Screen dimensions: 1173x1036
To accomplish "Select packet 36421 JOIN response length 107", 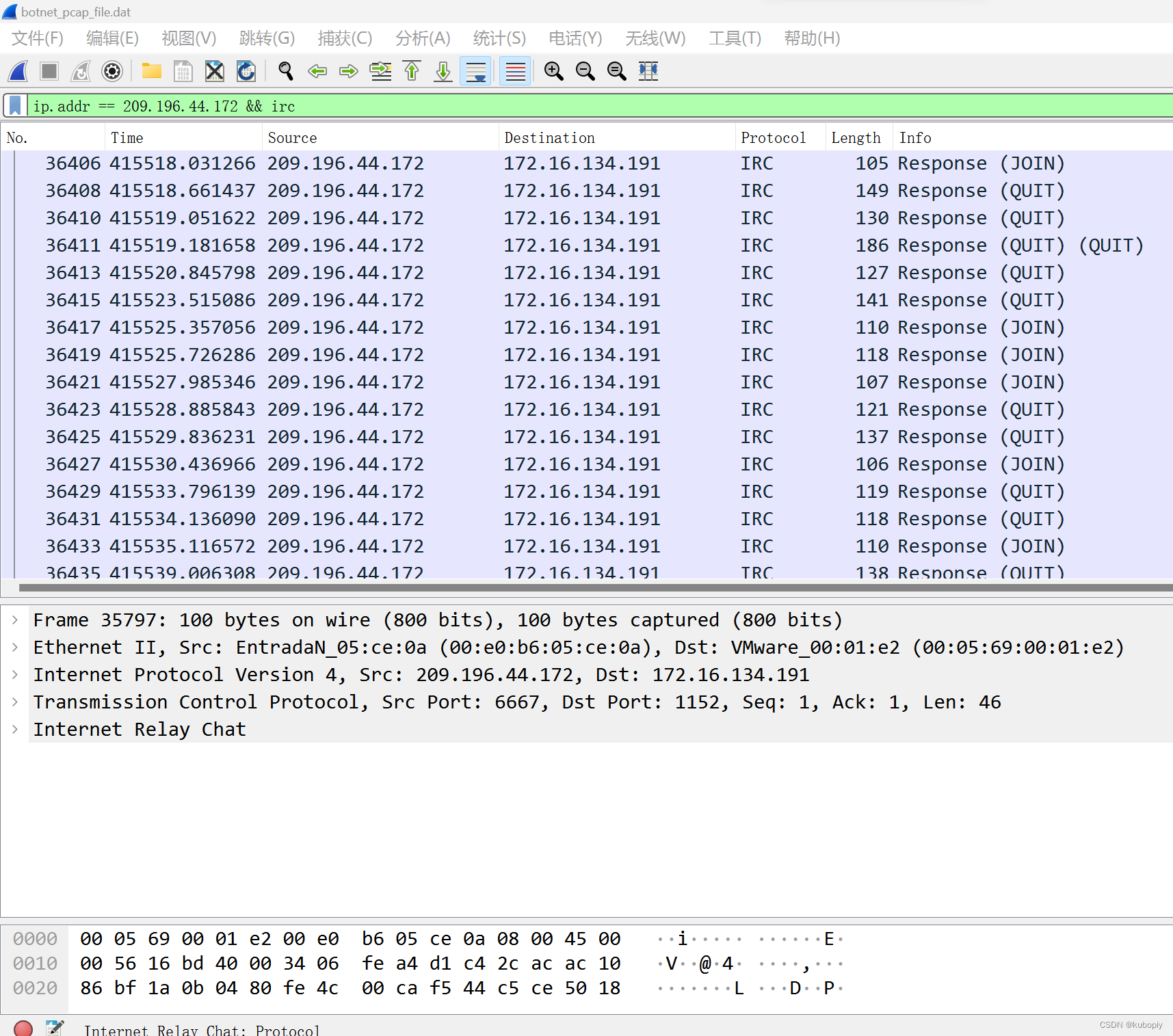I will click(x=587, y=382).
